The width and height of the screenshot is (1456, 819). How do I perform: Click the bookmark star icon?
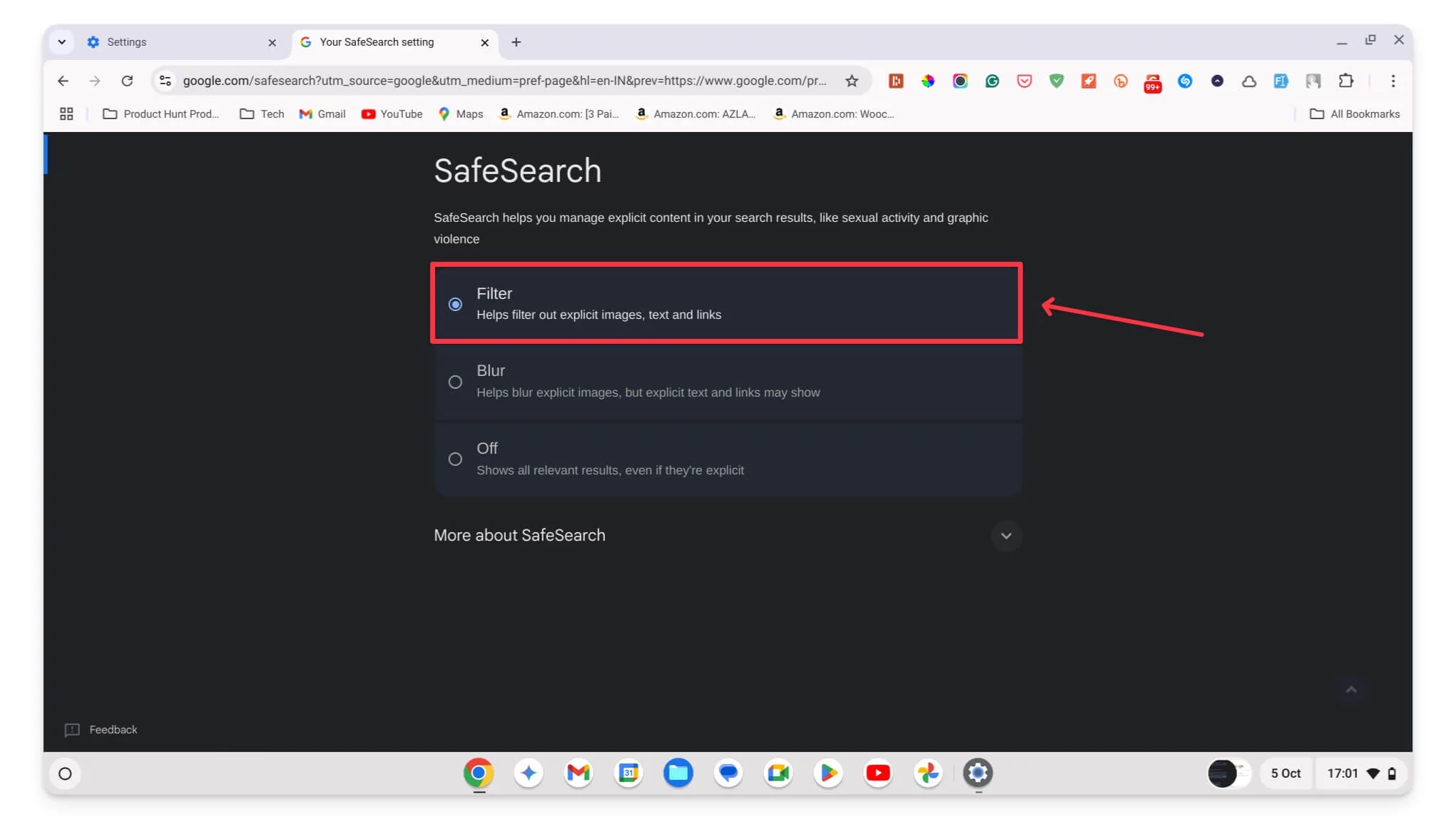click(x=852, y=81)
